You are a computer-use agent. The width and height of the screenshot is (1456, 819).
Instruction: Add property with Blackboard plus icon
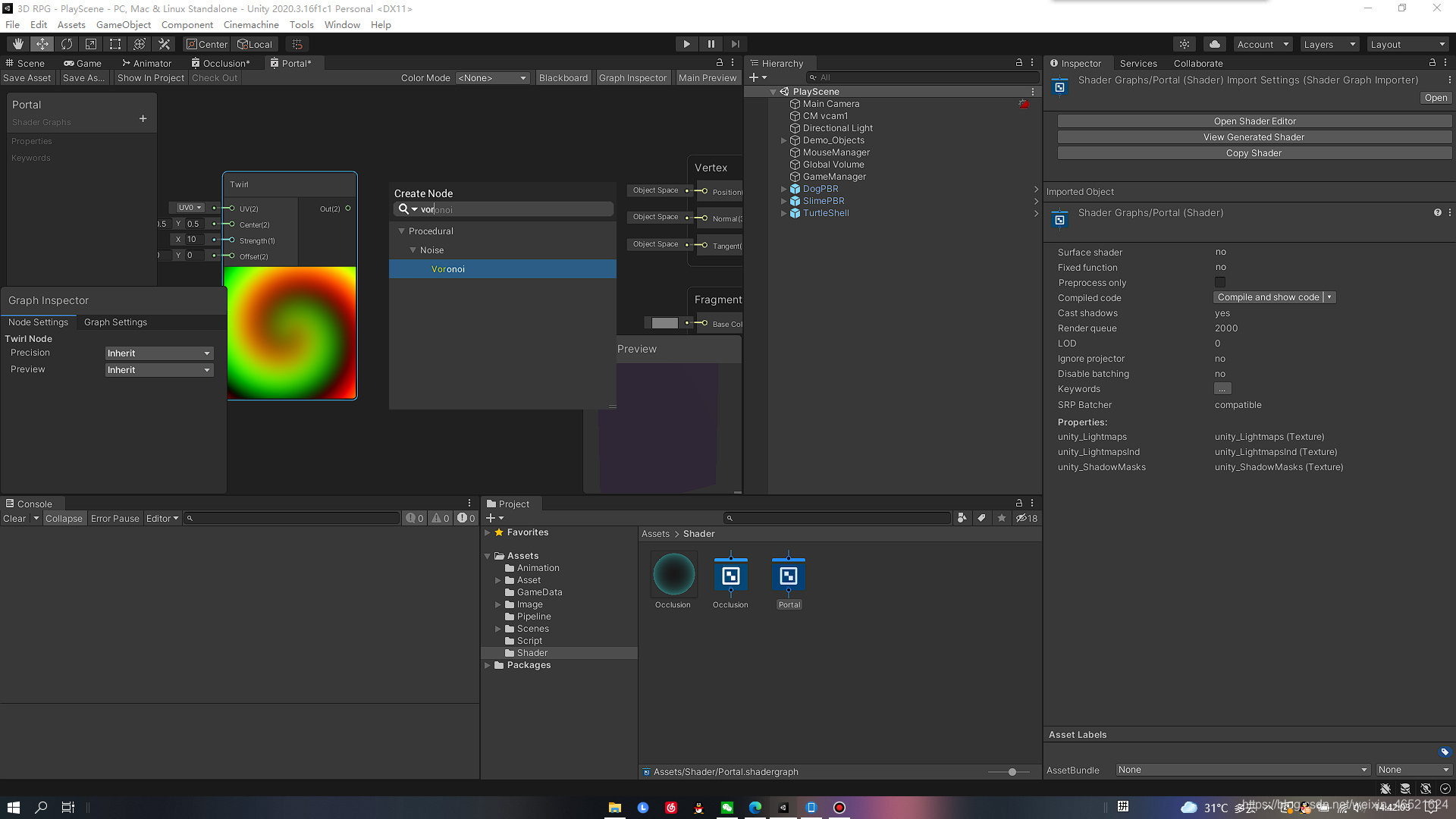coord(143,119)
